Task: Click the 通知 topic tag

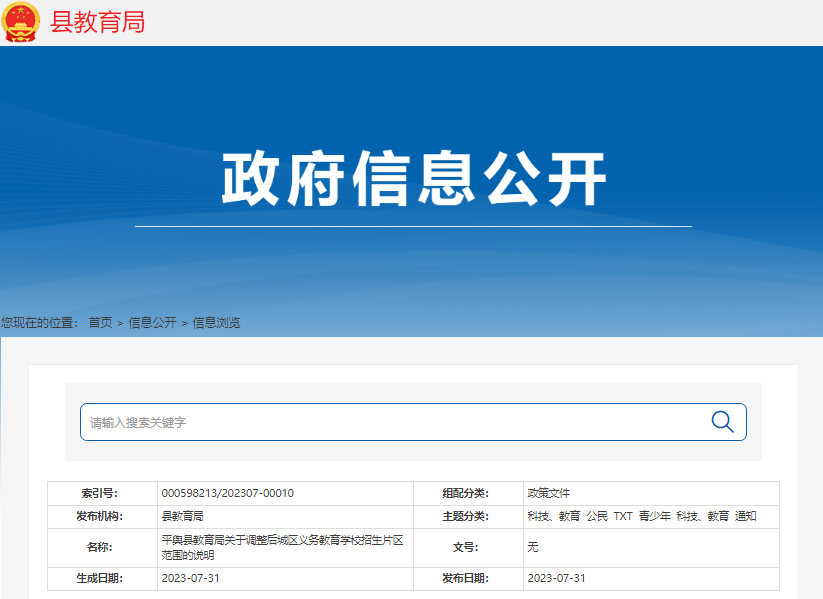Action: [x=746, y=517]
